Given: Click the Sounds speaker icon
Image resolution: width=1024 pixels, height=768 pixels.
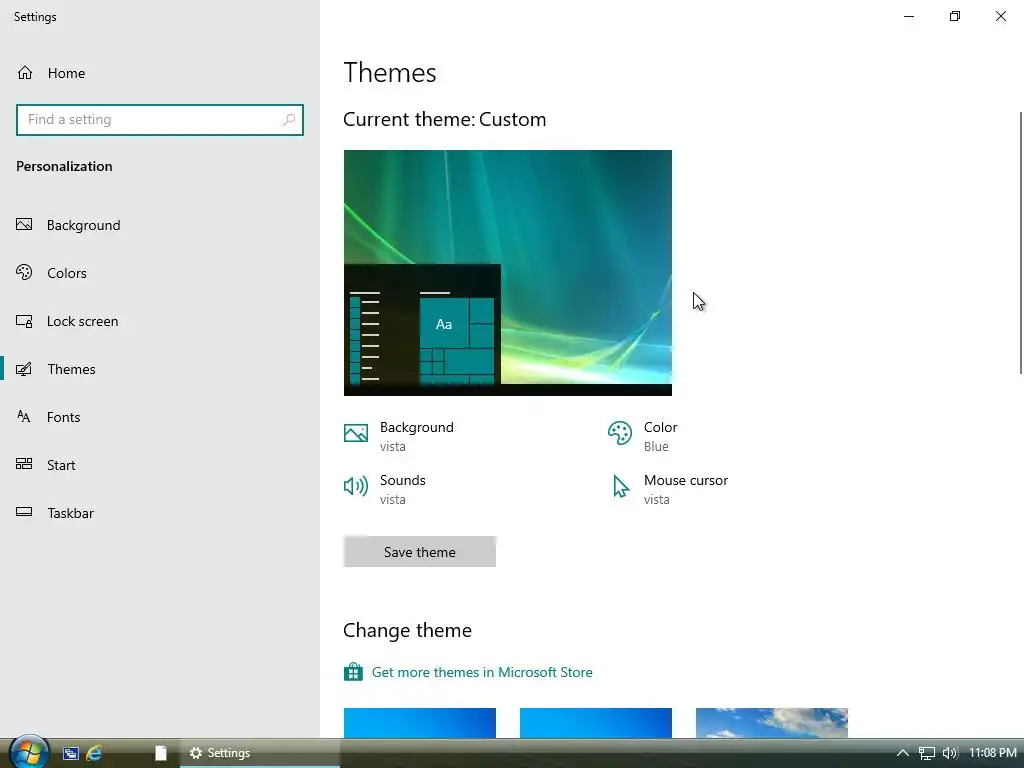Looking at the screenshot, I should click(356, 486).
